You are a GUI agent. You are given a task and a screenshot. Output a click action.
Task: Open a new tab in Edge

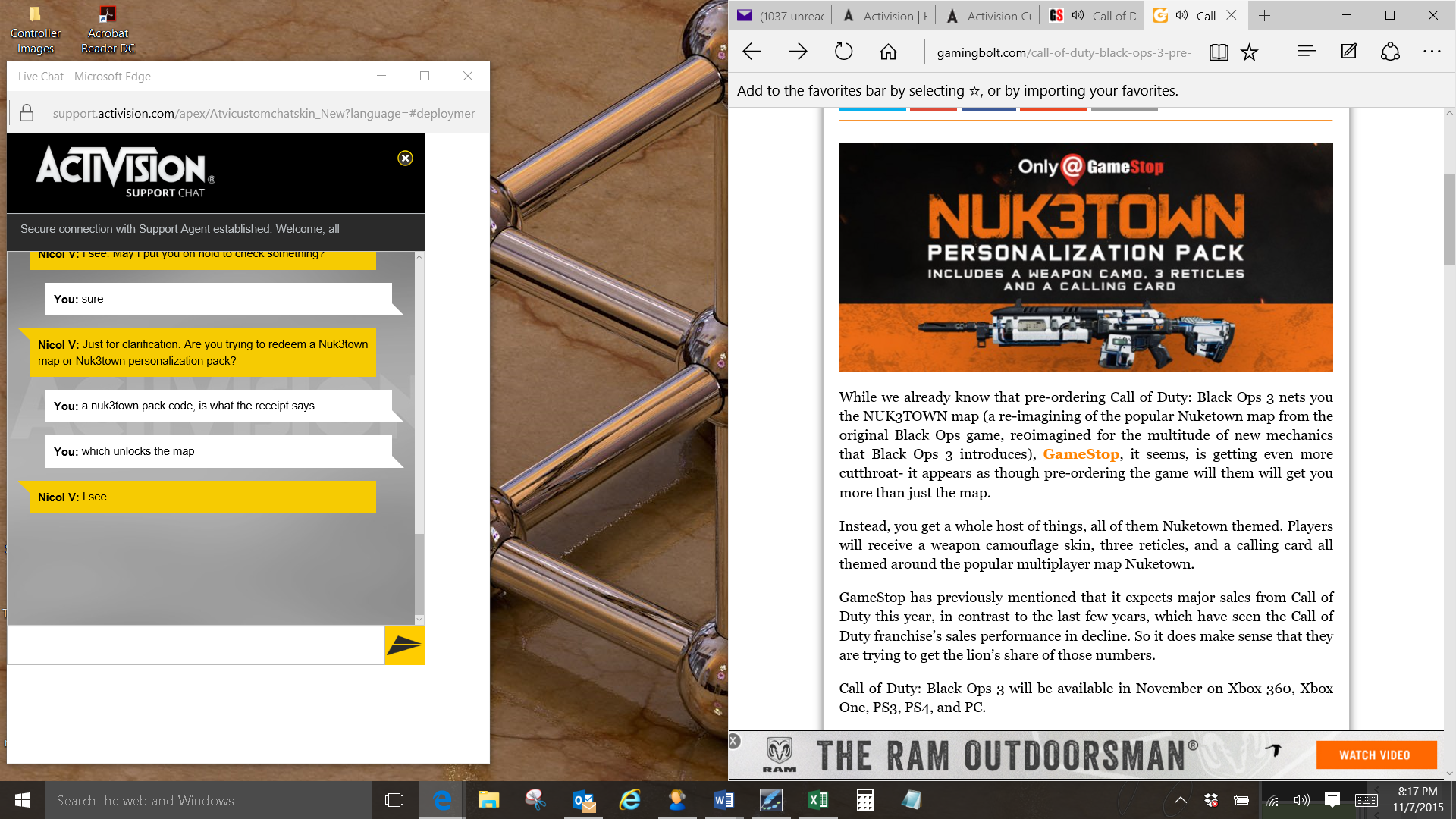(x=1264, y=16)
